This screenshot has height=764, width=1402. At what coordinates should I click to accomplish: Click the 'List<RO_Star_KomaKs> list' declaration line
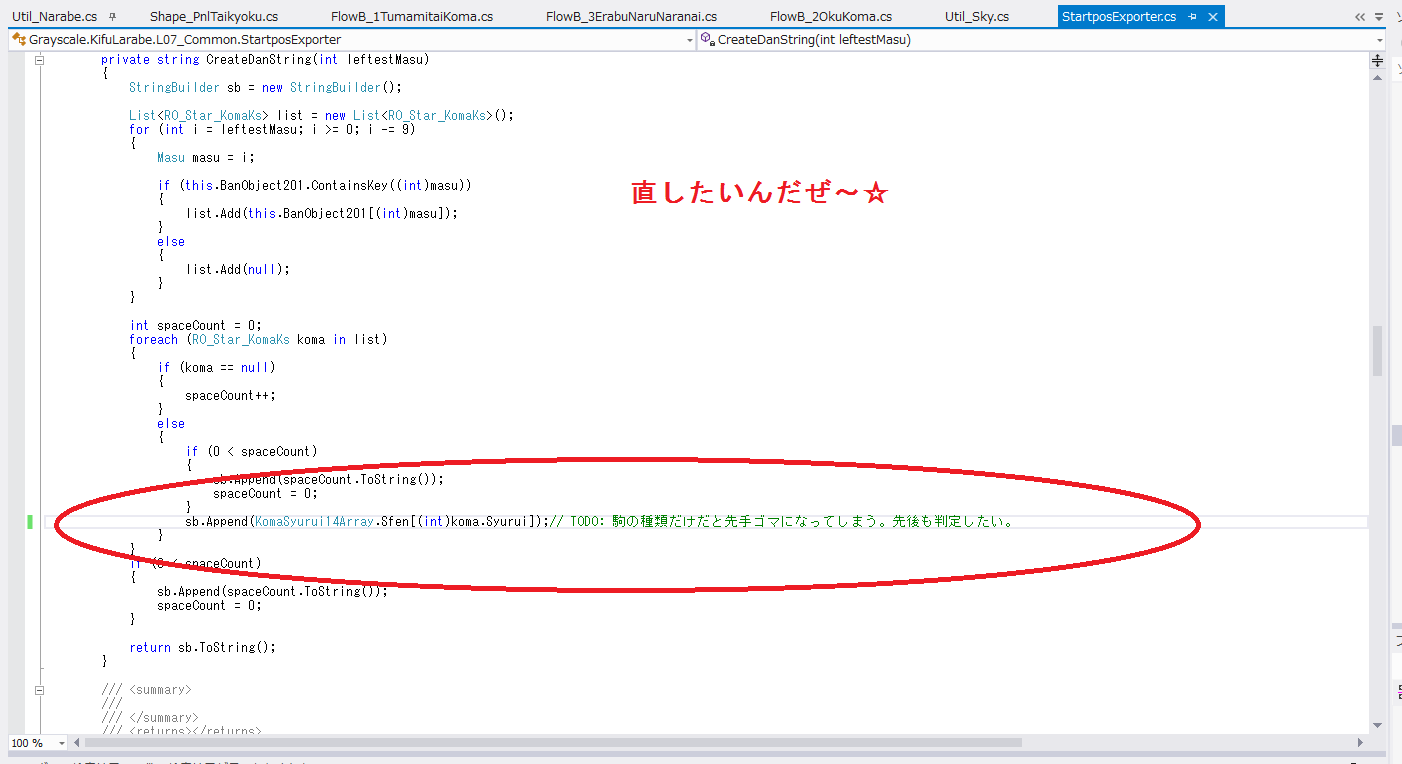tap(321, 116)
